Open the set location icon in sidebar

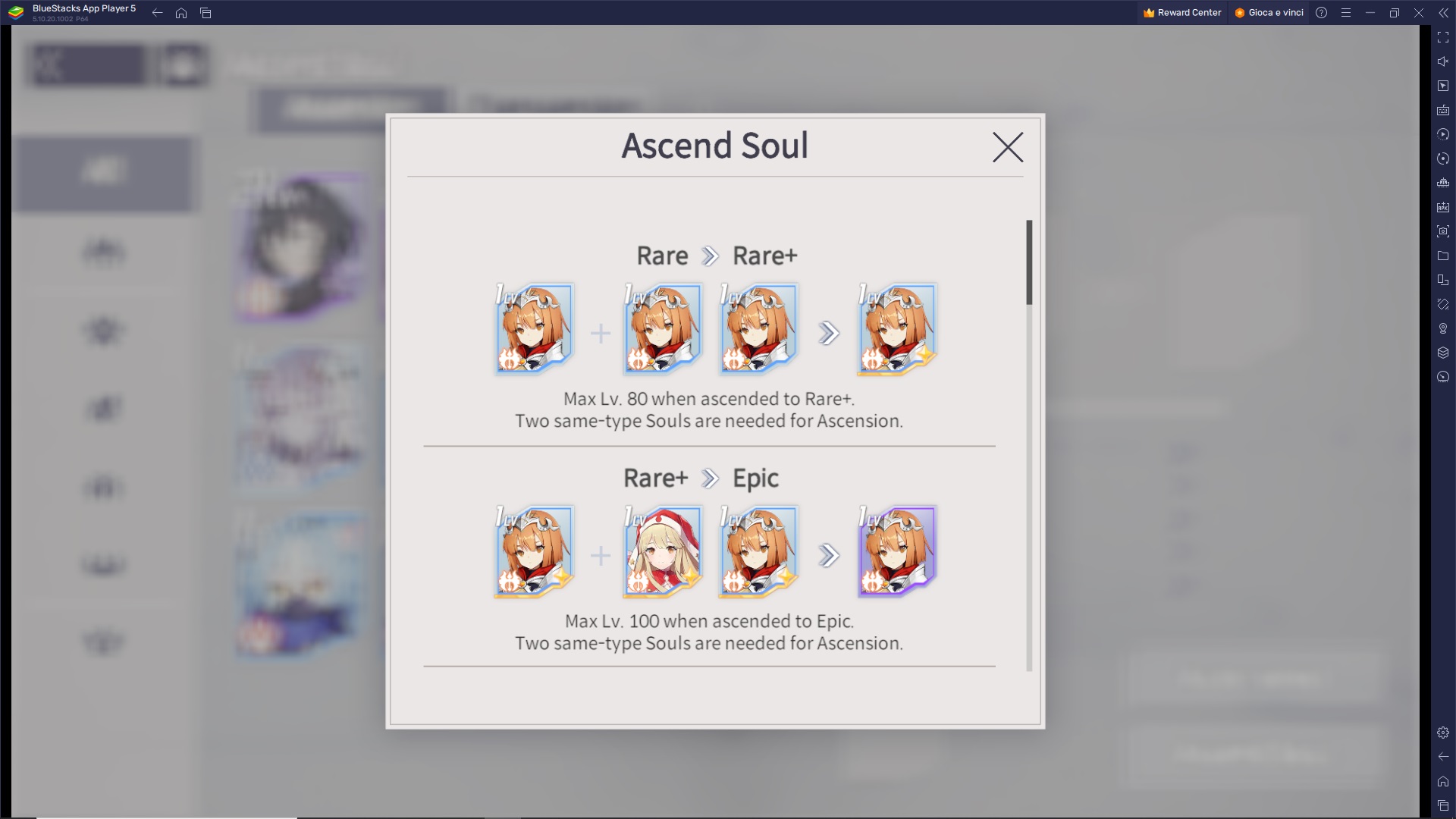[1443, 328]
